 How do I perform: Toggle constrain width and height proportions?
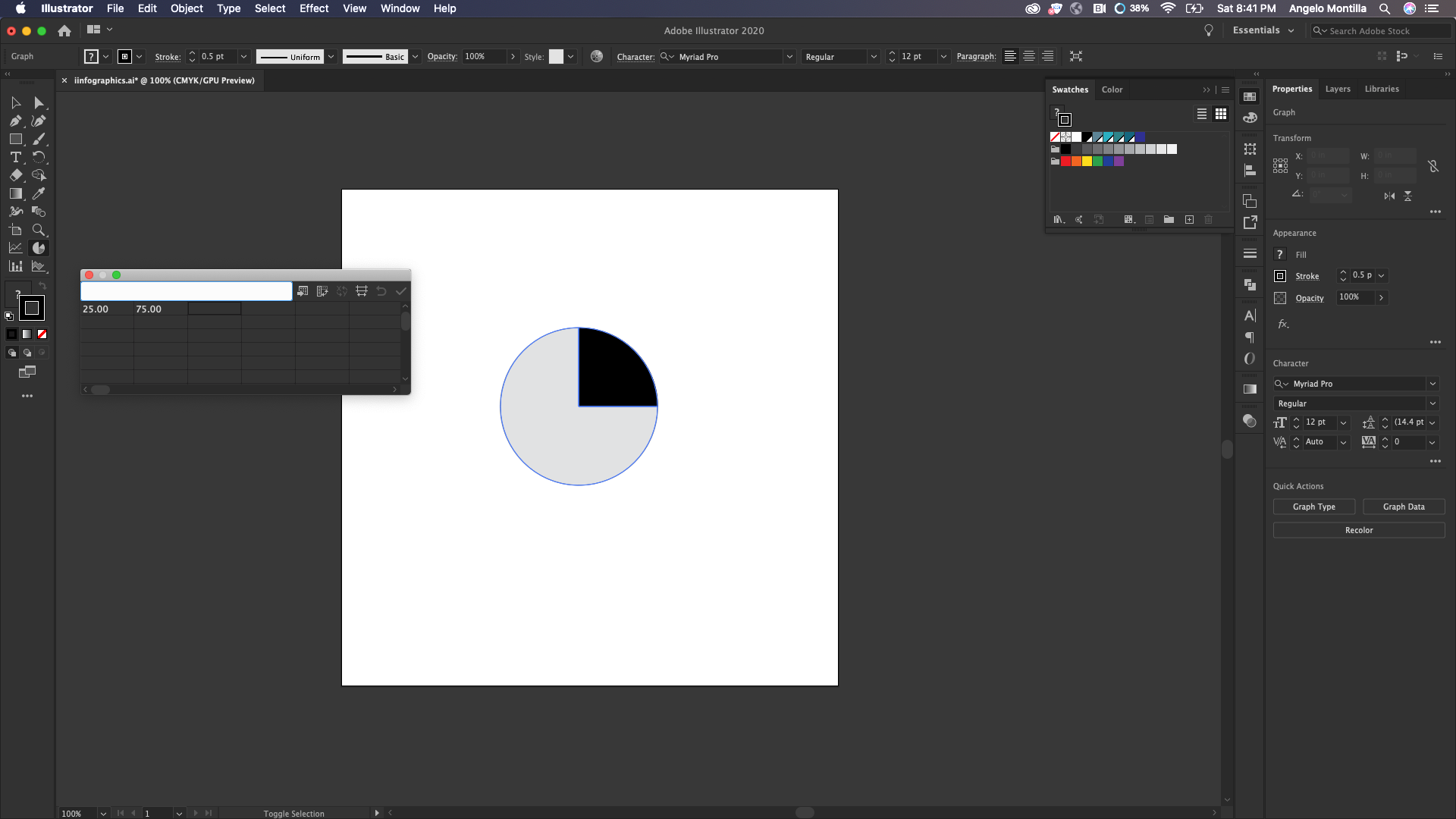coord(1433,166)
